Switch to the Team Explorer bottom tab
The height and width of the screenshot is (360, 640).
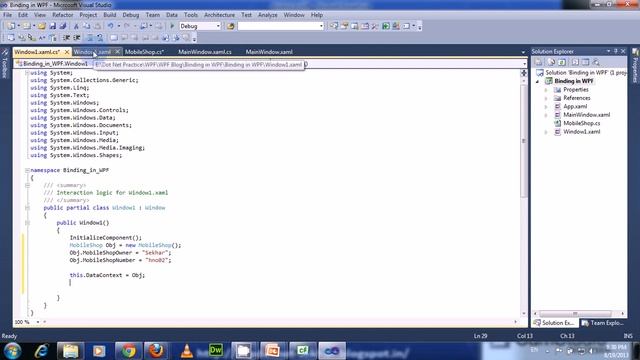603,323
